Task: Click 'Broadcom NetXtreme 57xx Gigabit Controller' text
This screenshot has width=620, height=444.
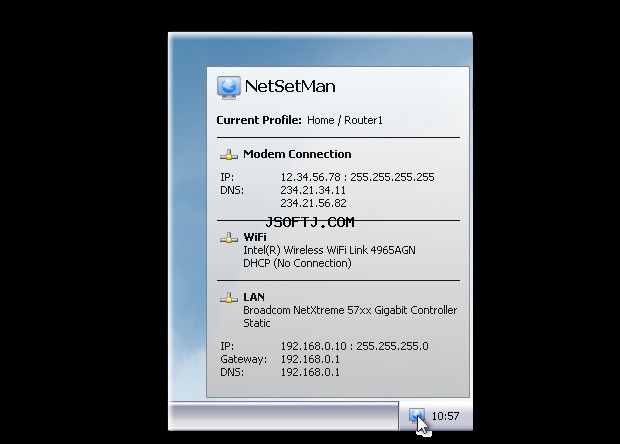Action: pyautogui.click(x=350, y=310)
